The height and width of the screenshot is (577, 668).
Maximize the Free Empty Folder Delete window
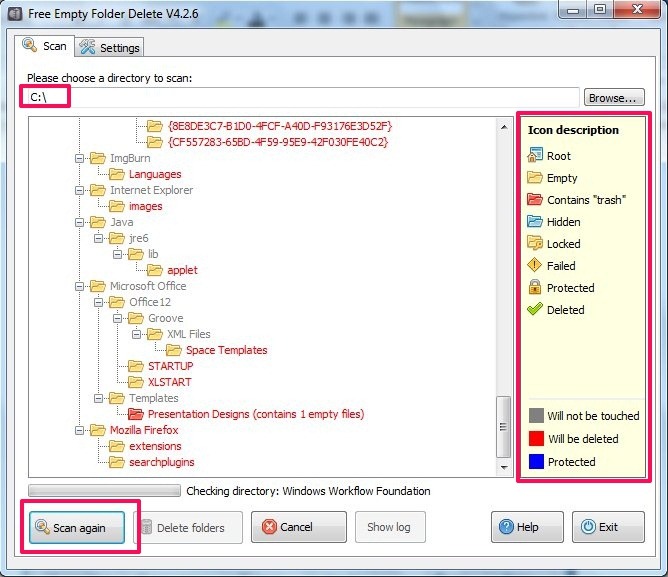pos(600,9)
